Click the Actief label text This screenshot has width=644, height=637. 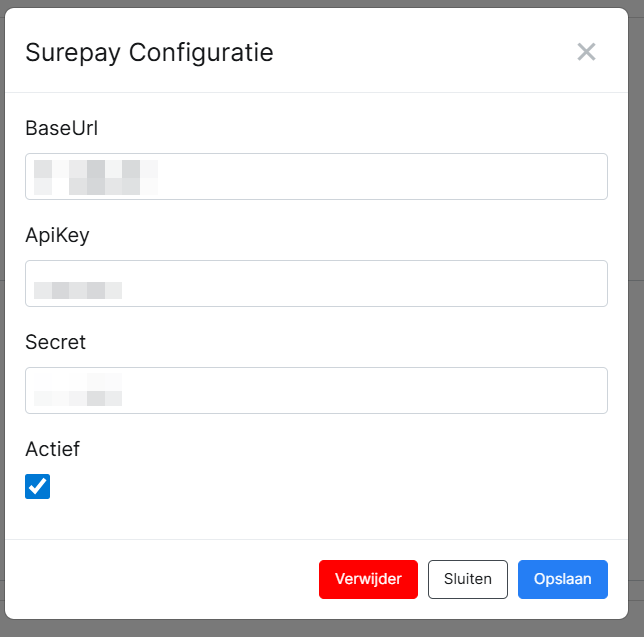pos(52,449)
